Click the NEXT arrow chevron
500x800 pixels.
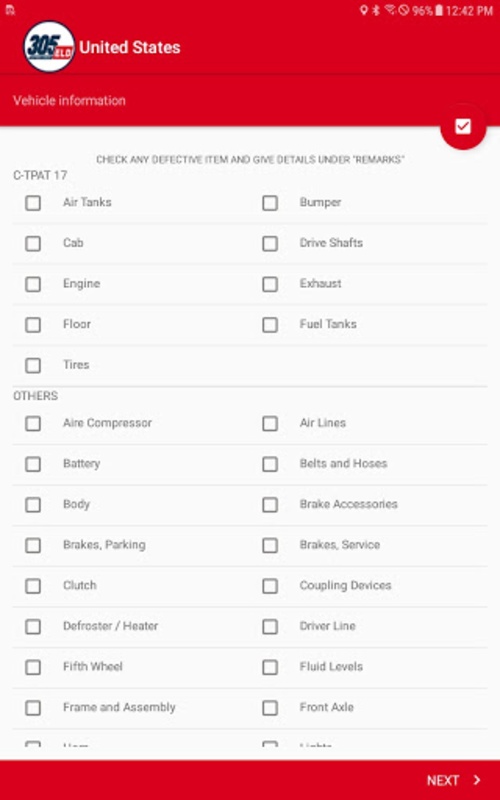477,780
